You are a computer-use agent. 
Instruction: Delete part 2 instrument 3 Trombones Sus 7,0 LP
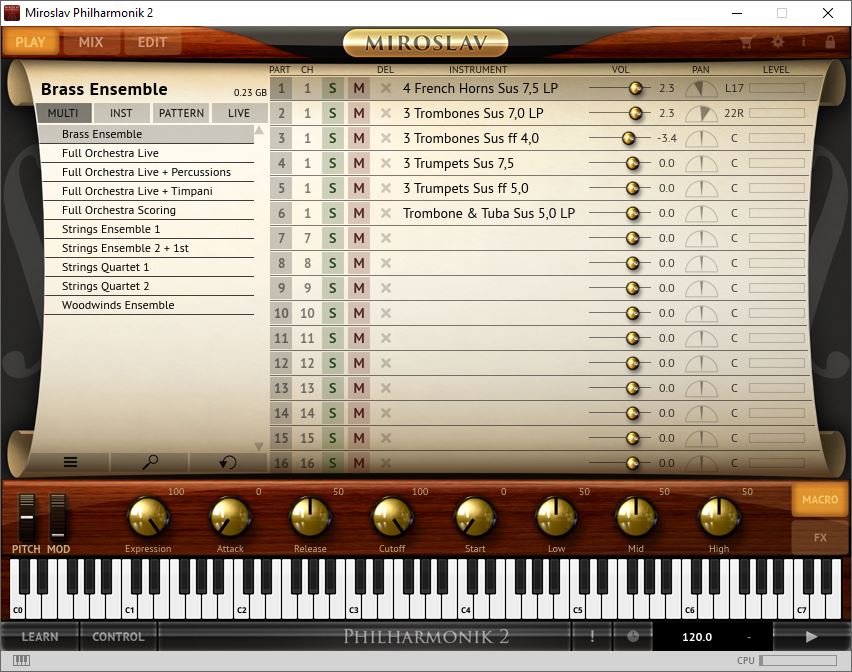(x=386, y=113)
